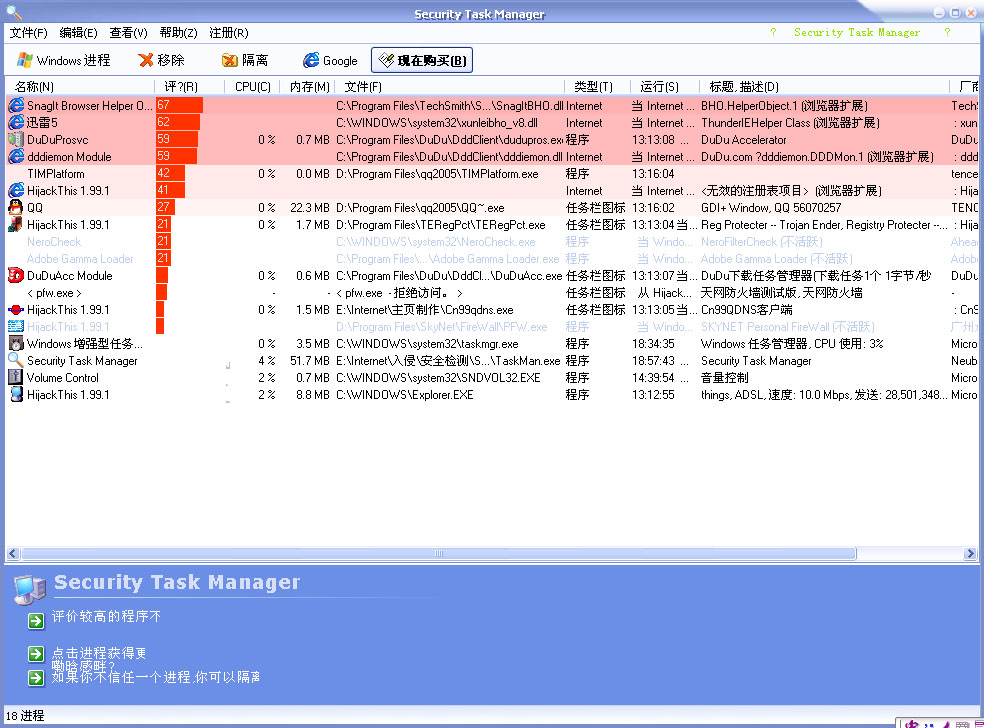
Task: Click the Security Task Manager magnifier row icon
Action: click(x=16, y=360)
